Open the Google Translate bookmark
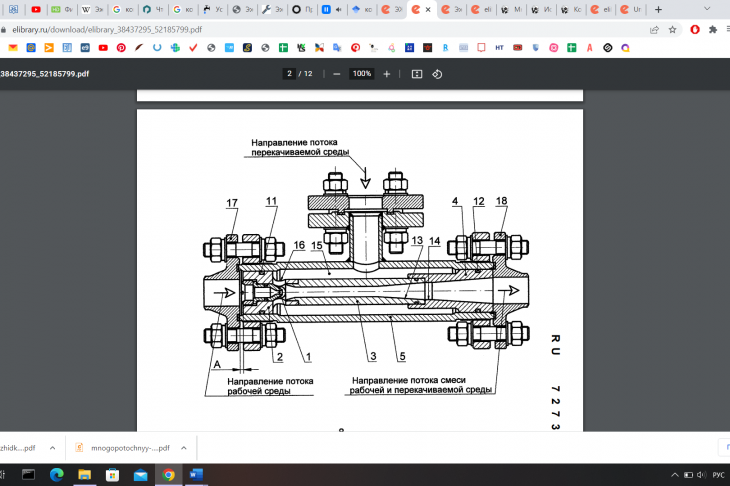Viewport: 730px width, 486px height. coord(337,47)
